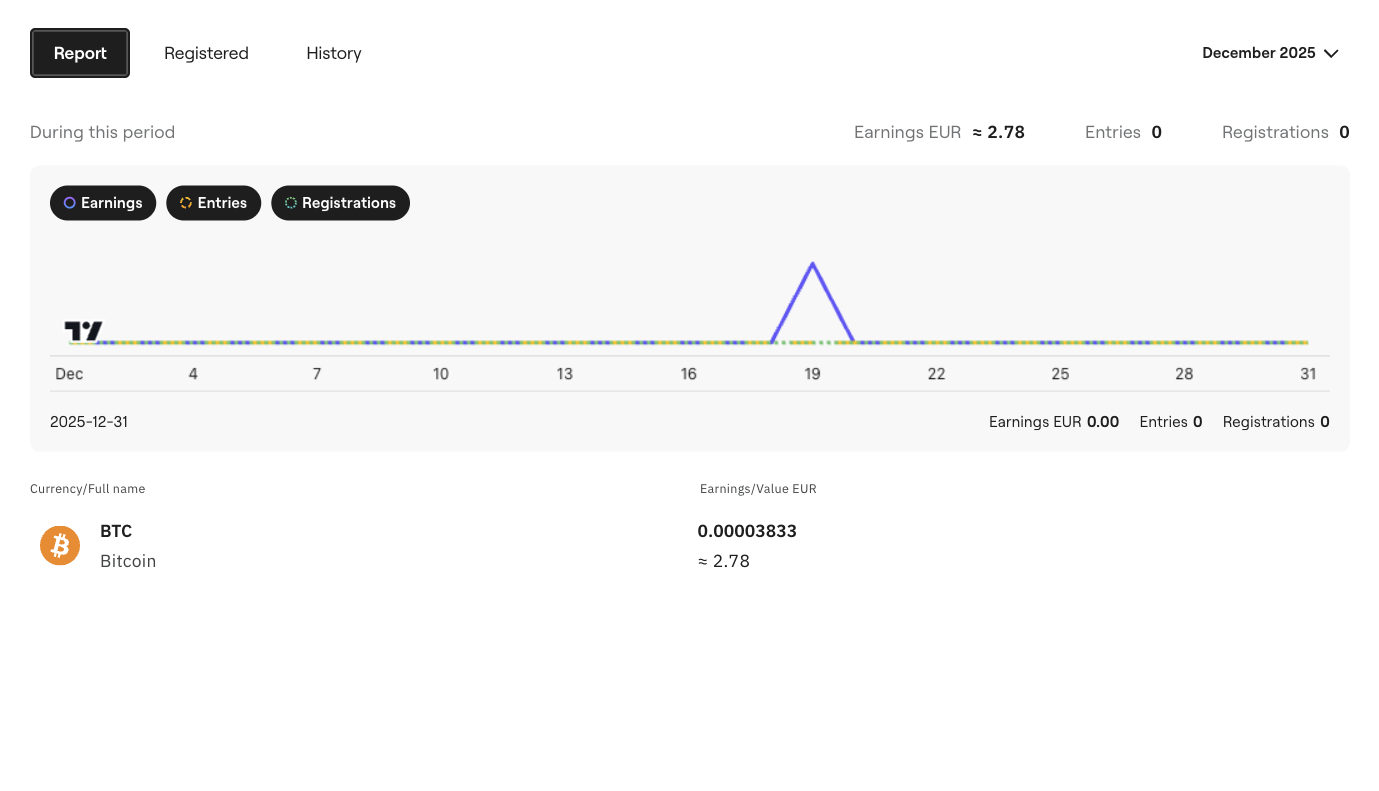Toggle the Earnings series on chart

(x=103, y=203)
